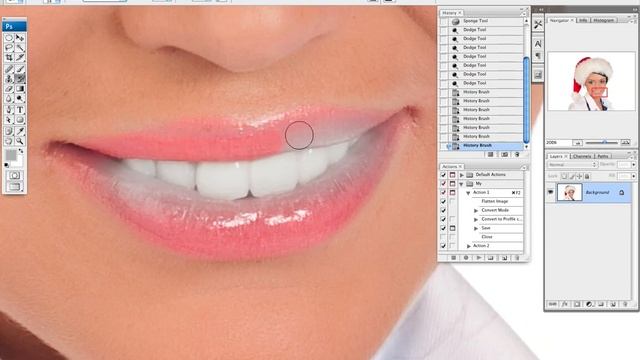Select the Eyedropper tool
The image size is (640, 360).
(20, 131)
